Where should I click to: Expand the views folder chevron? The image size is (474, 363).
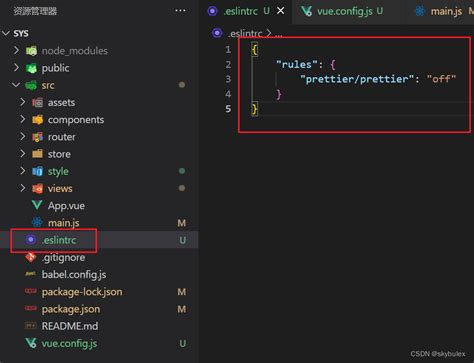pos(22,188)
